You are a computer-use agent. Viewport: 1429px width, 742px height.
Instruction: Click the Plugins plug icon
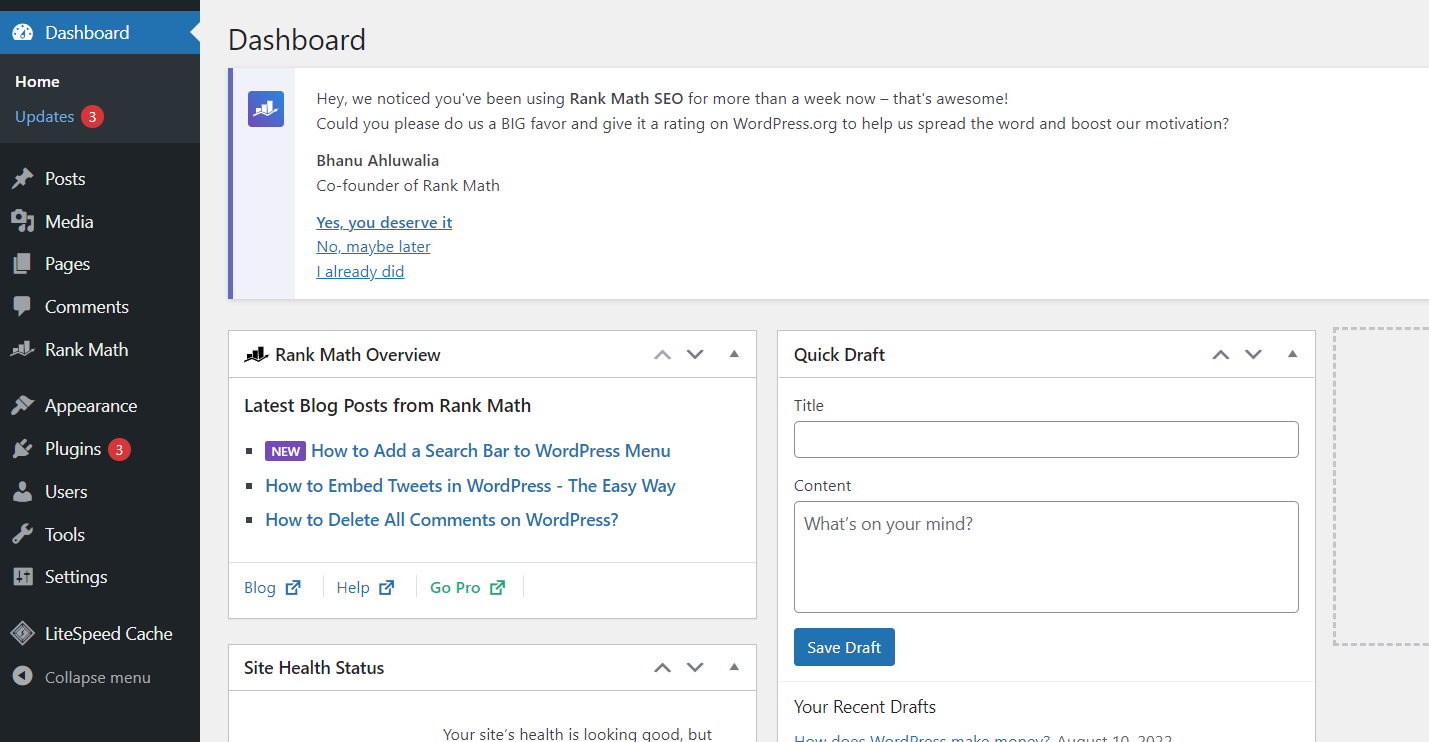tap(23, 448)
